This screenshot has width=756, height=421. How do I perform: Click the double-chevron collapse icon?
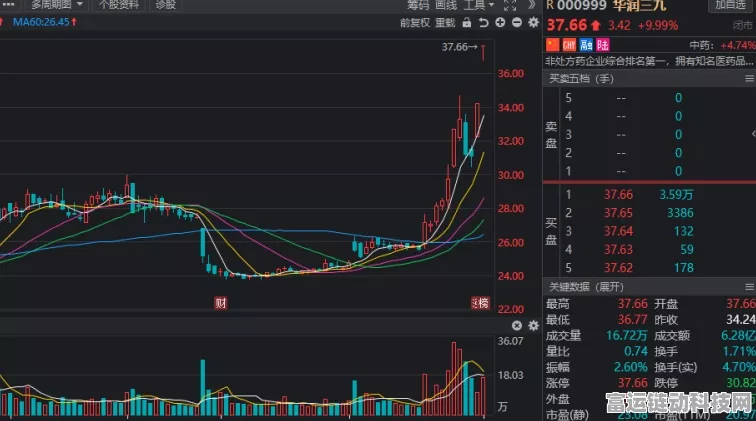(x=531, y=5)
